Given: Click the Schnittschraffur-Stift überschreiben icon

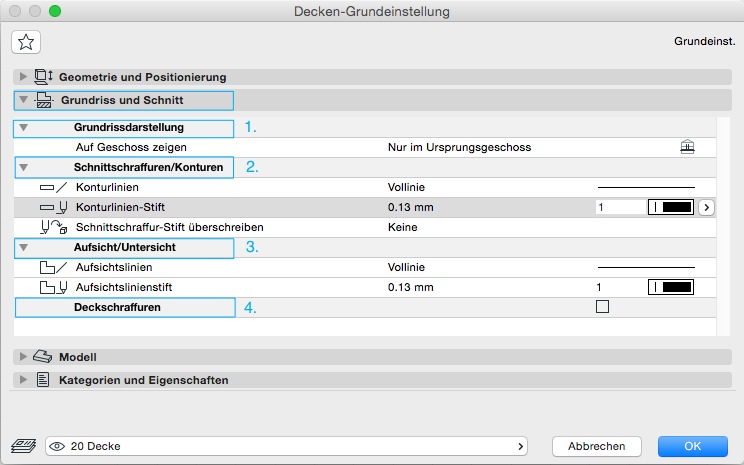Looking at the screenshot, I should (x=52, y=227).
